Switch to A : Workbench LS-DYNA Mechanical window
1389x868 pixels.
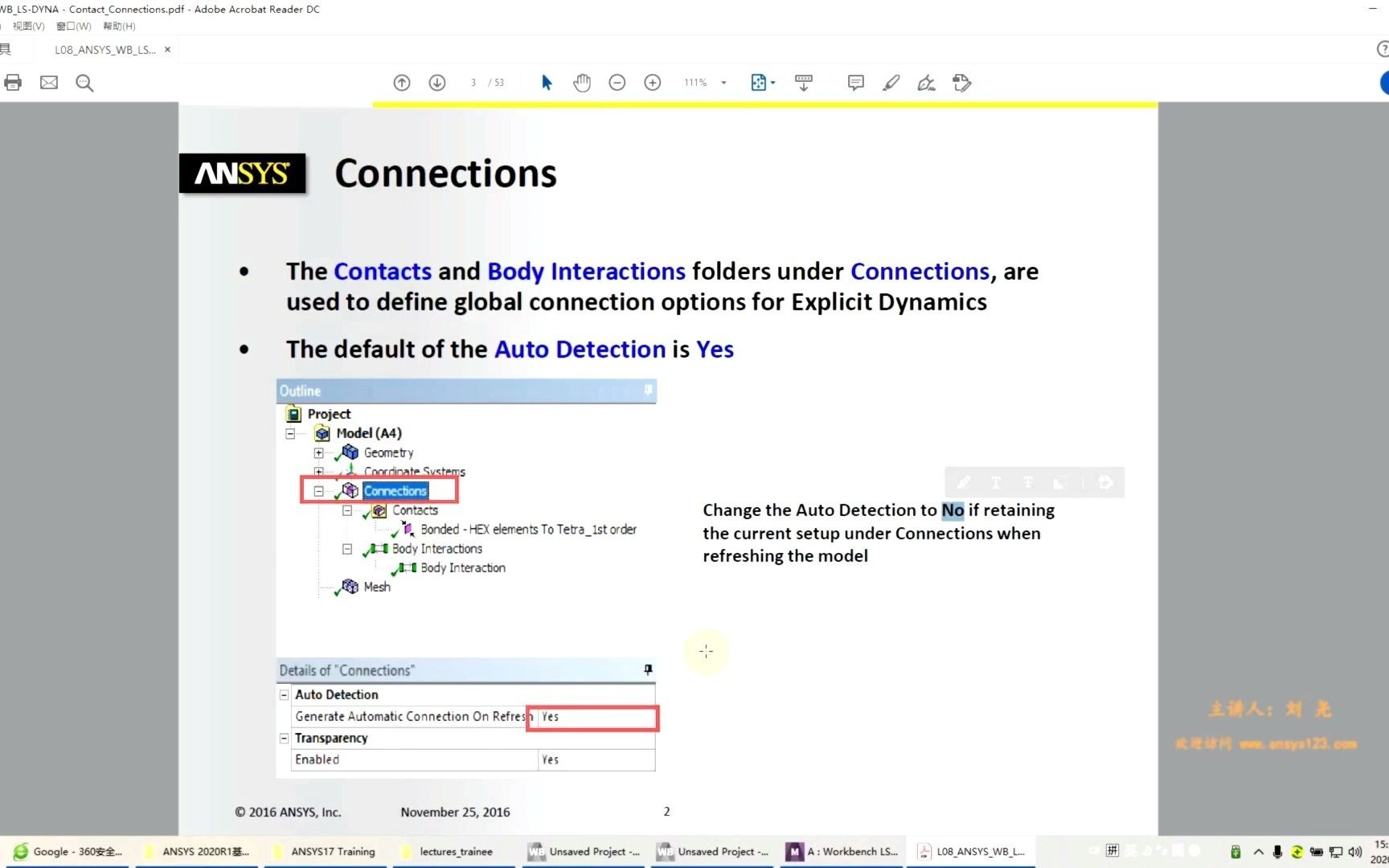[x=842, y=852]
